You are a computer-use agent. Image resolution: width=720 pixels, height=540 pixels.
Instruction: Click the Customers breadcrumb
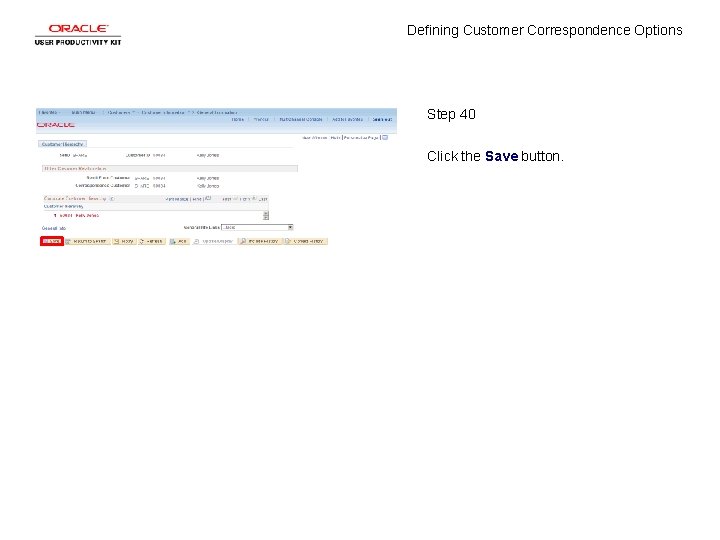coord(119,112)
